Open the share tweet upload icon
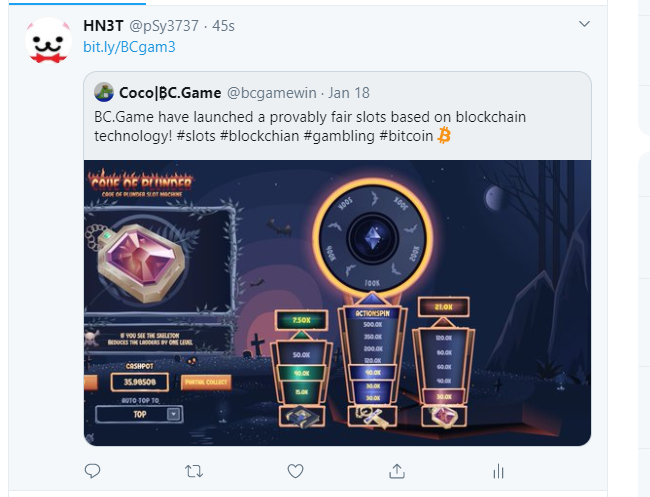Screen dimensions: 650x497 tap(397, 471)
